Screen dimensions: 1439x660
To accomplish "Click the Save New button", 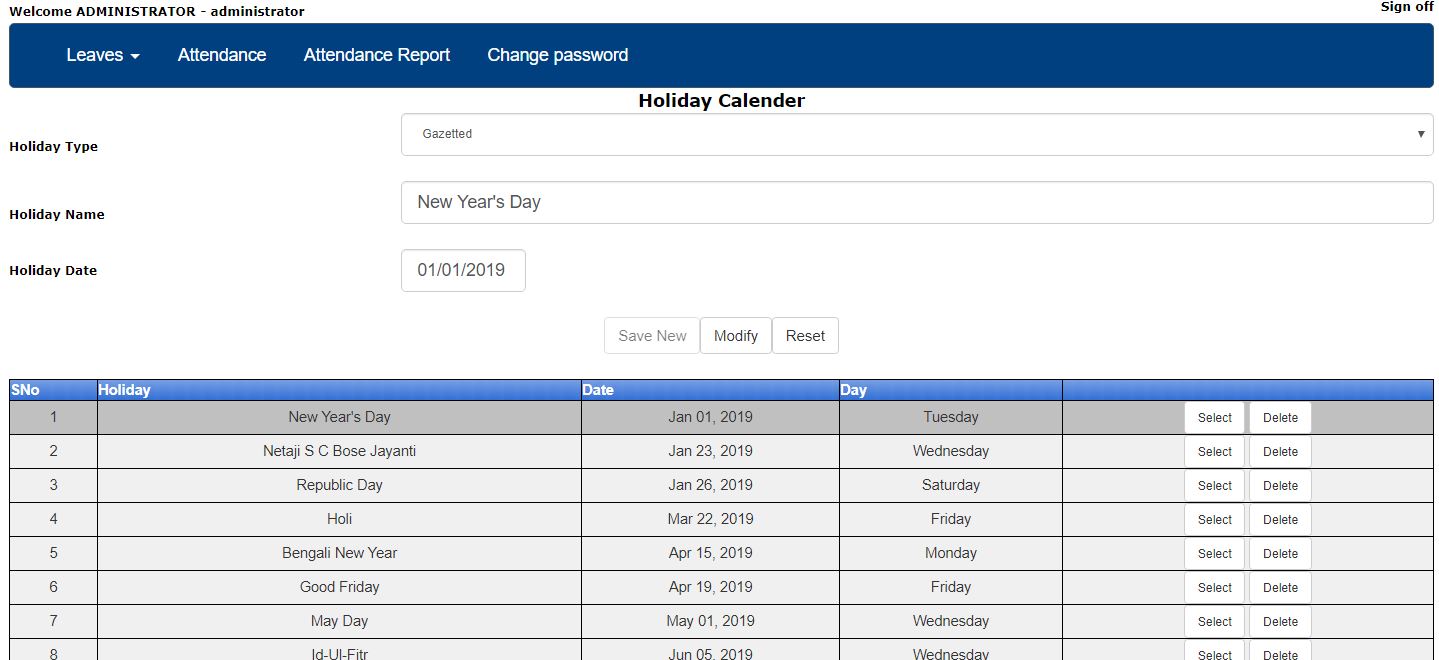I will 651,335.
